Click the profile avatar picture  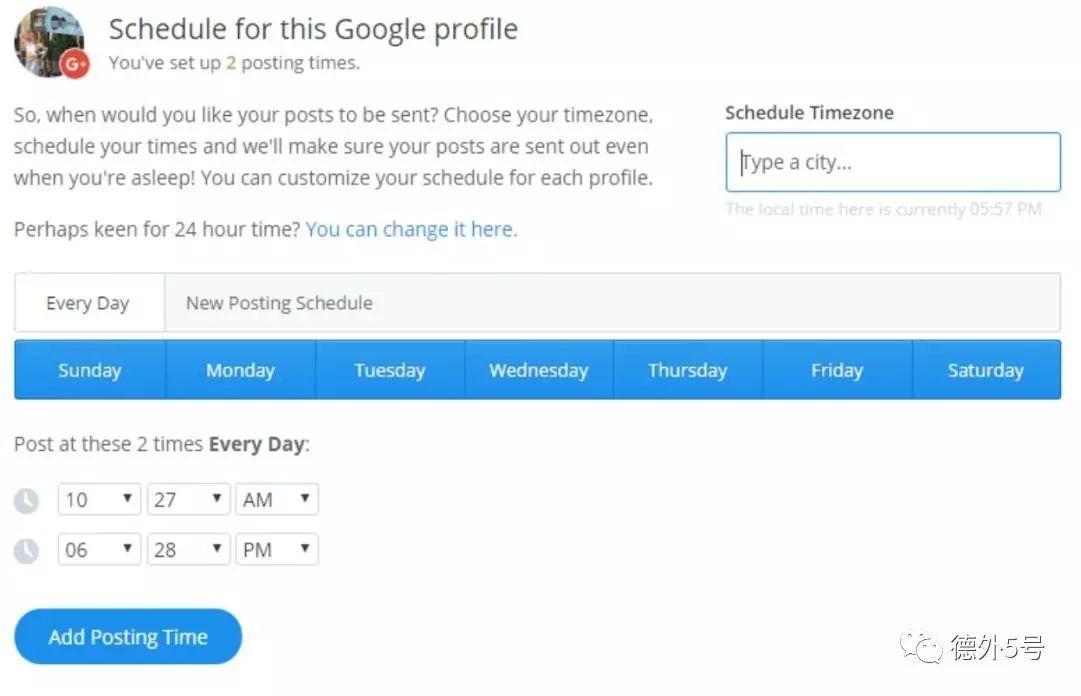click(49, 41)
